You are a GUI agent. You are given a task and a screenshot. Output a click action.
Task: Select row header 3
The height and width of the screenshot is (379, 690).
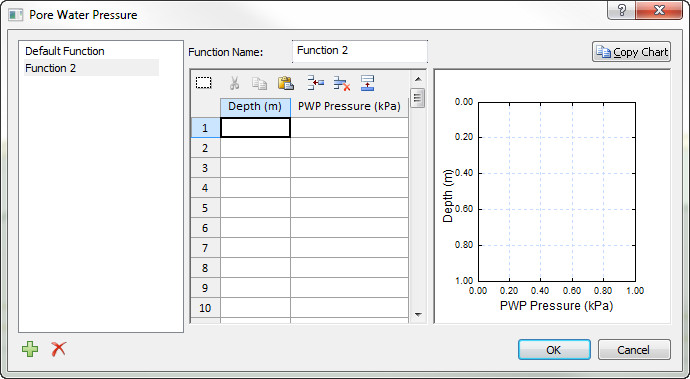205,168
